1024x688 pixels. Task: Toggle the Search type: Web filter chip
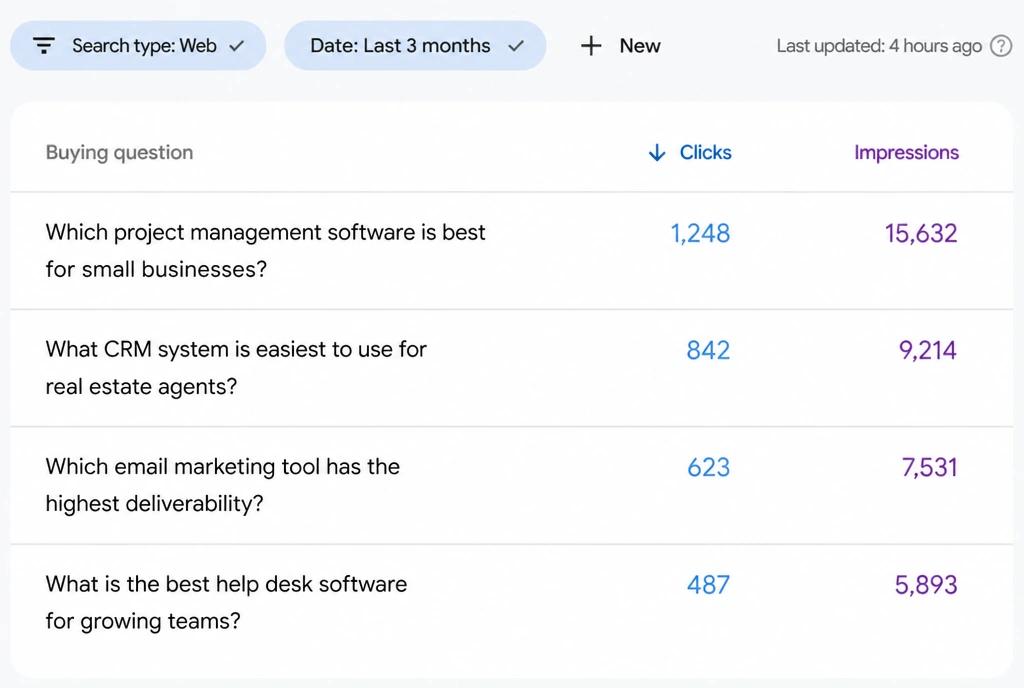tap(138, 46)
